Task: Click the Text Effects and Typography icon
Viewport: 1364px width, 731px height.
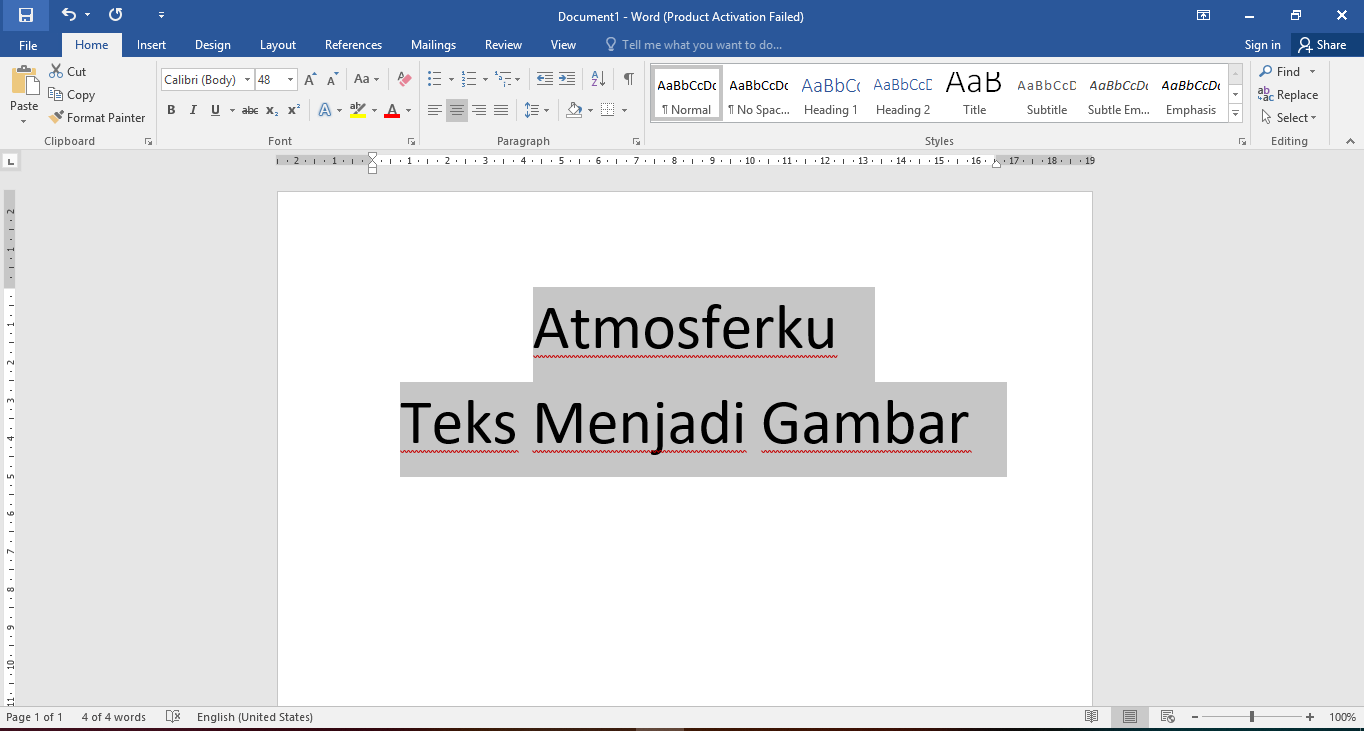Action: (325, 110)
